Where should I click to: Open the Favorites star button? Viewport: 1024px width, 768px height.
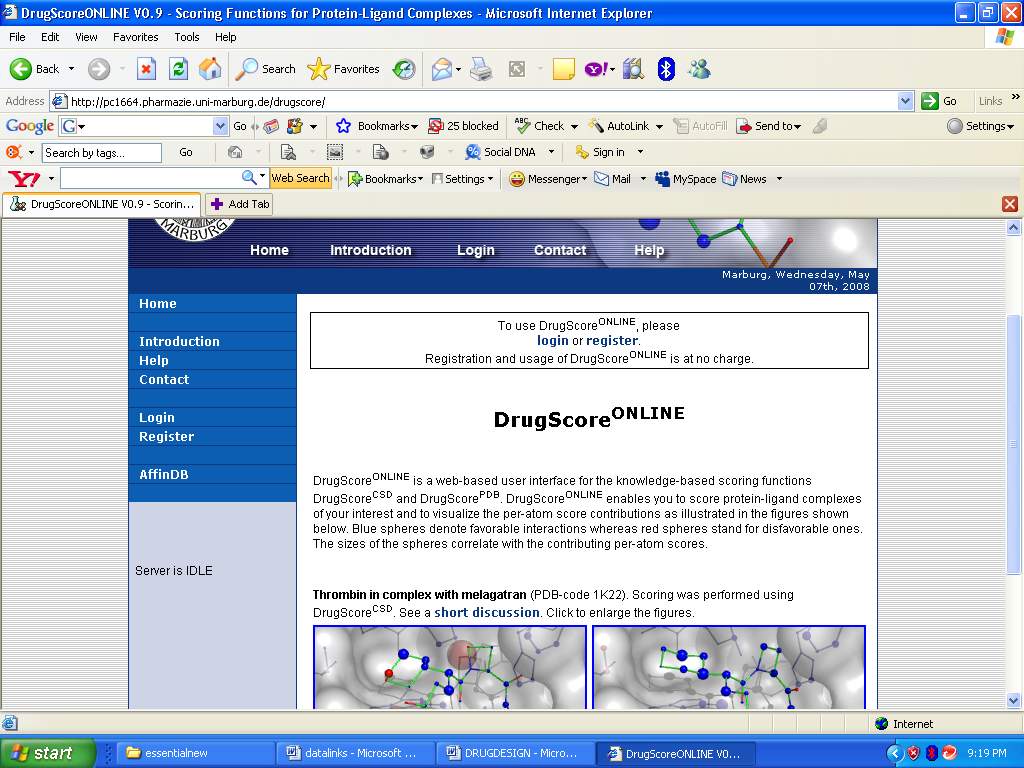344,69
